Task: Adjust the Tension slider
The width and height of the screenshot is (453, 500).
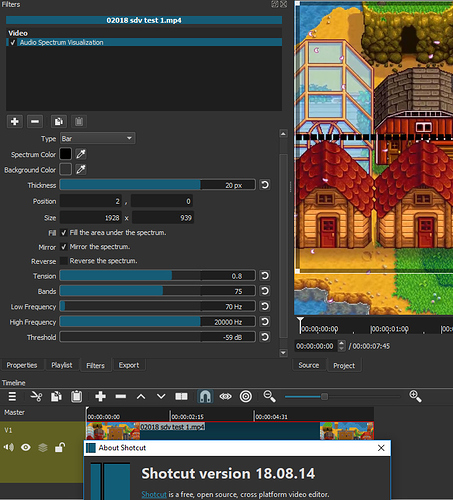Action: click(x=158, y=276)
